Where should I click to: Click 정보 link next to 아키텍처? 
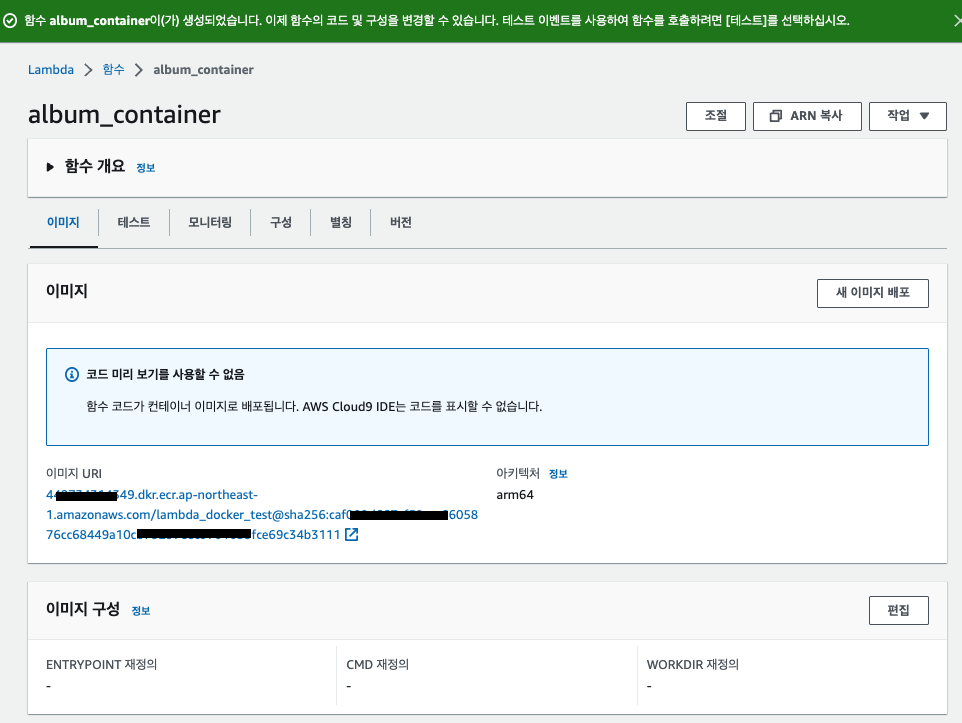tap(558, 473)
